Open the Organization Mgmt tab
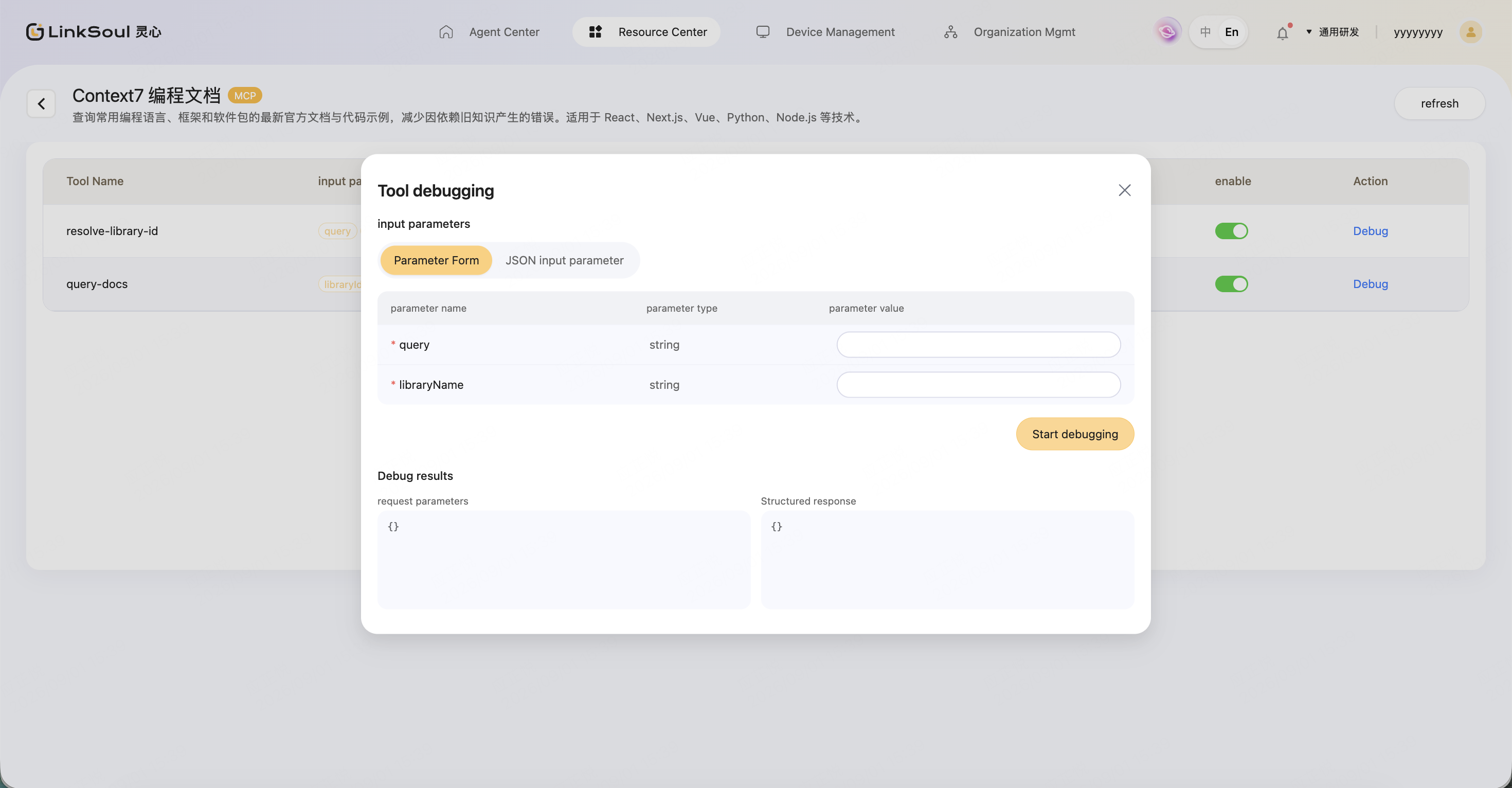The width and height of the screenshot is (1512, 788). [1010, 32]
